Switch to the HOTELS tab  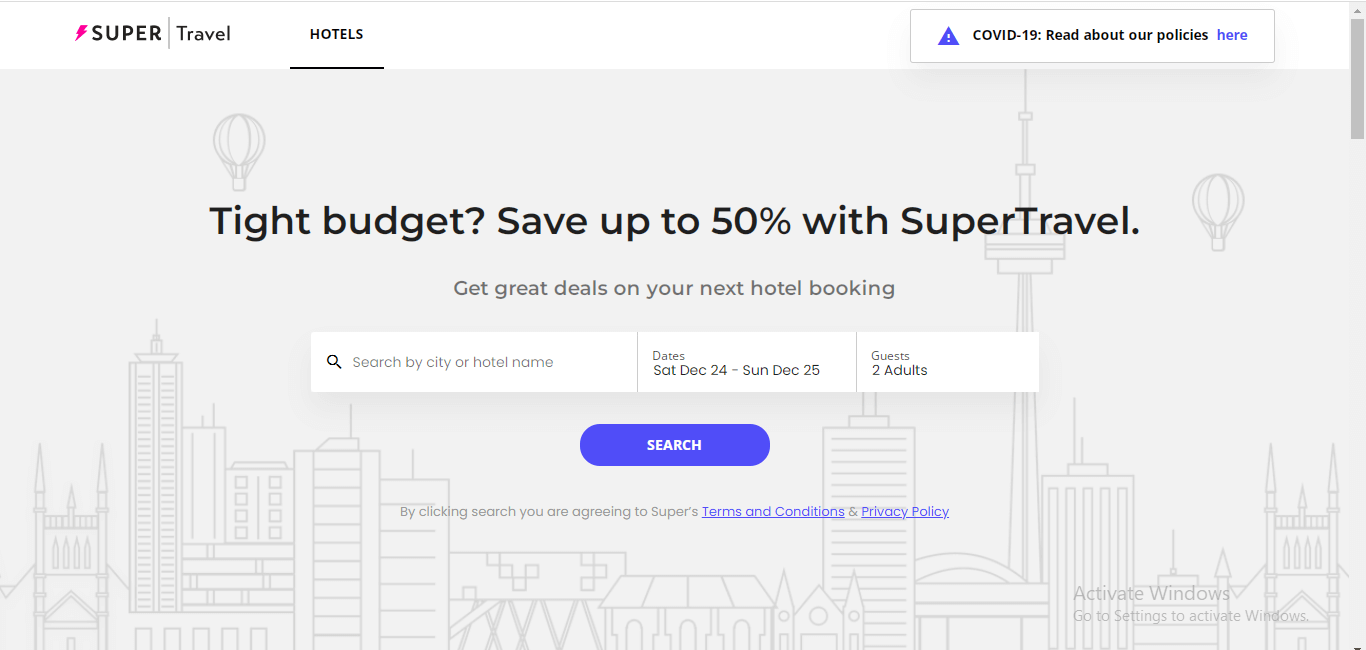pos(336,33)
